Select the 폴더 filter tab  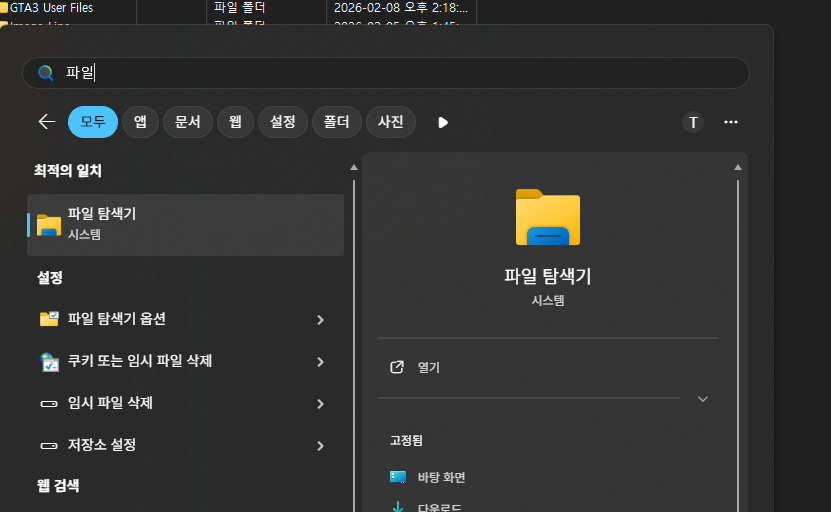coord(337,122)
